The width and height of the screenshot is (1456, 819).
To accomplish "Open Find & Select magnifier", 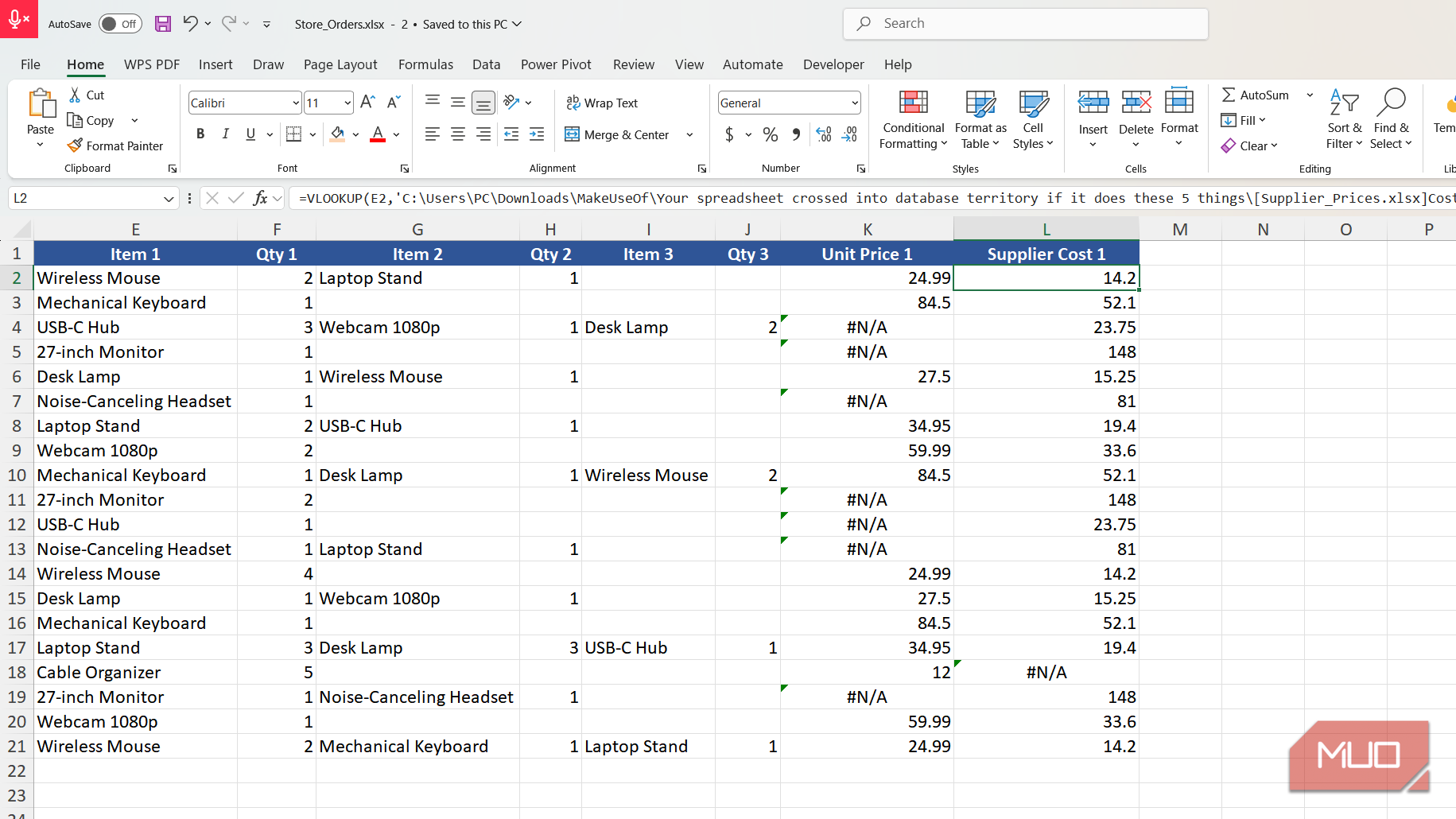I will (x=1391, y=119).
